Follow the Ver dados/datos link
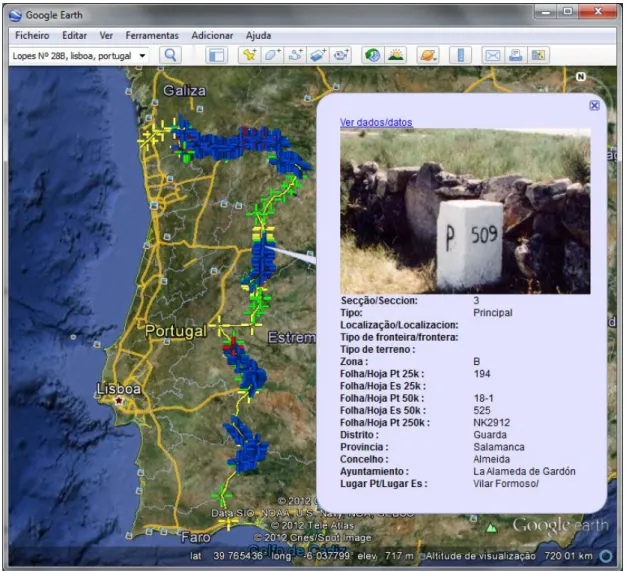Image resolution: width=626 pixels, height=571 pixels. [376, 122]
